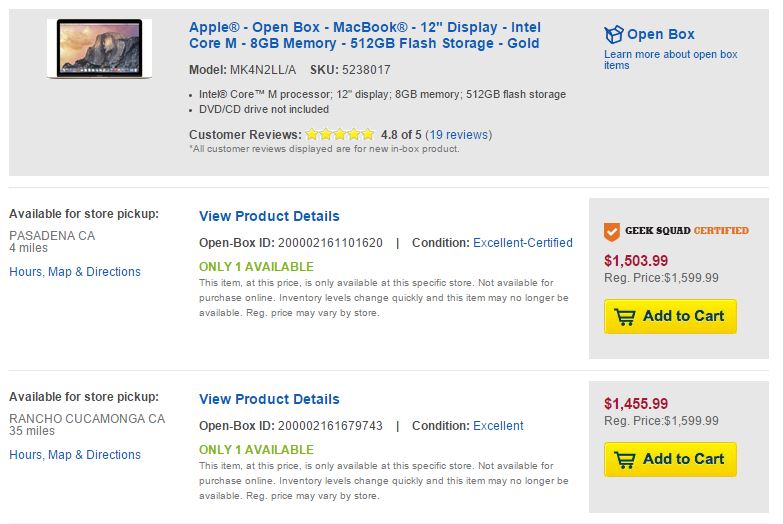Open Hours, Map & Directions for Rancho Cucamonga
Image resolution: width=783 pixels, height=524 pixels.
(x=75, y=455)
